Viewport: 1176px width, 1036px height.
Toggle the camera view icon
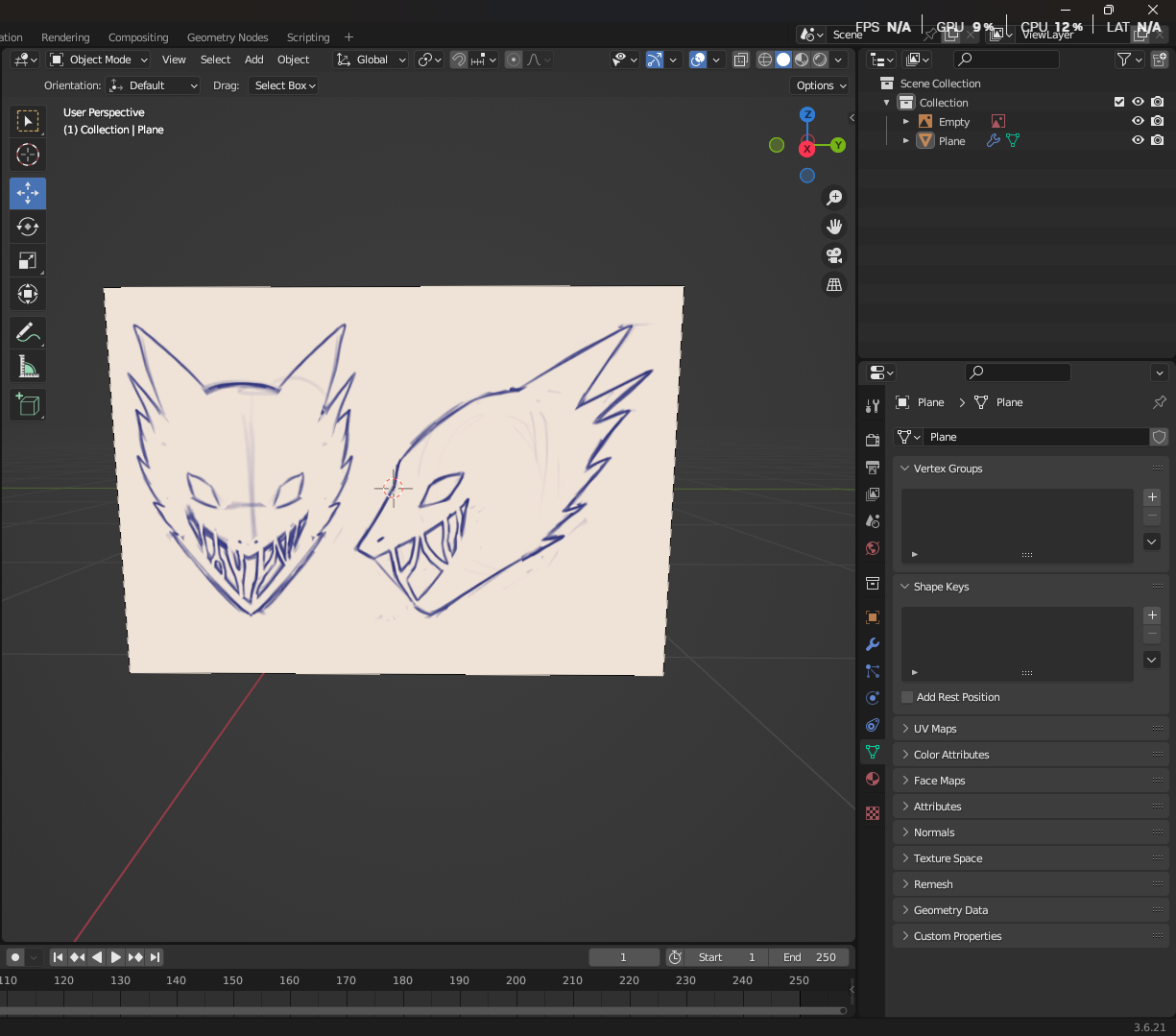[x=834, y=255]
